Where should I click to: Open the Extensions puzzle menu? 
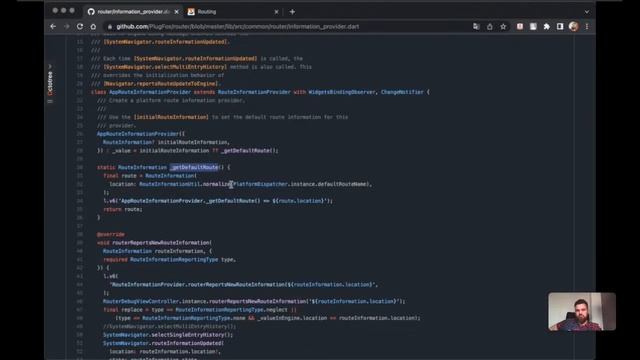(x=547, y=27)
